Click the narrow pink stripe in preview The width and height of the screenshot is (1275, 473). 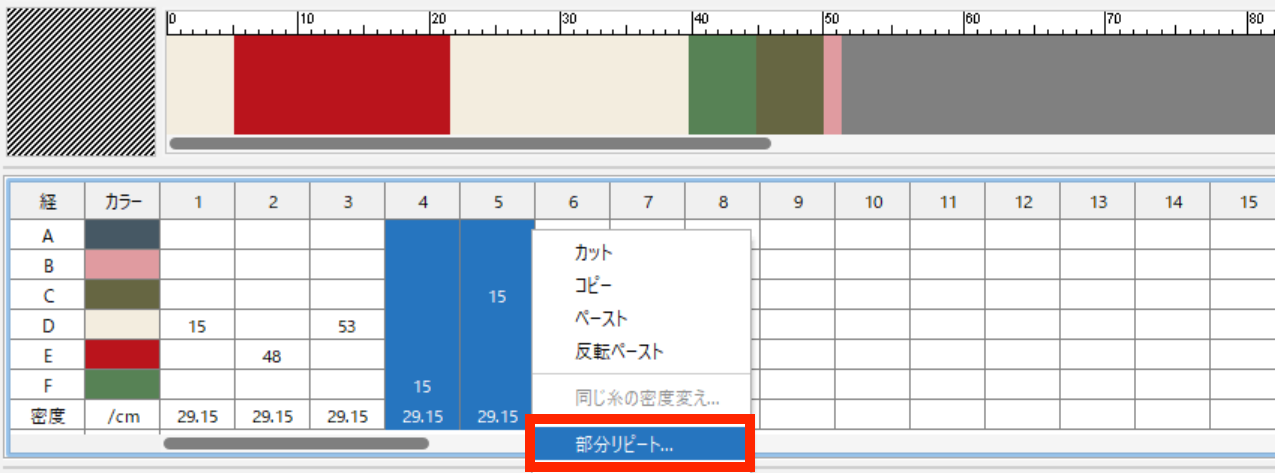pos(833,84)
